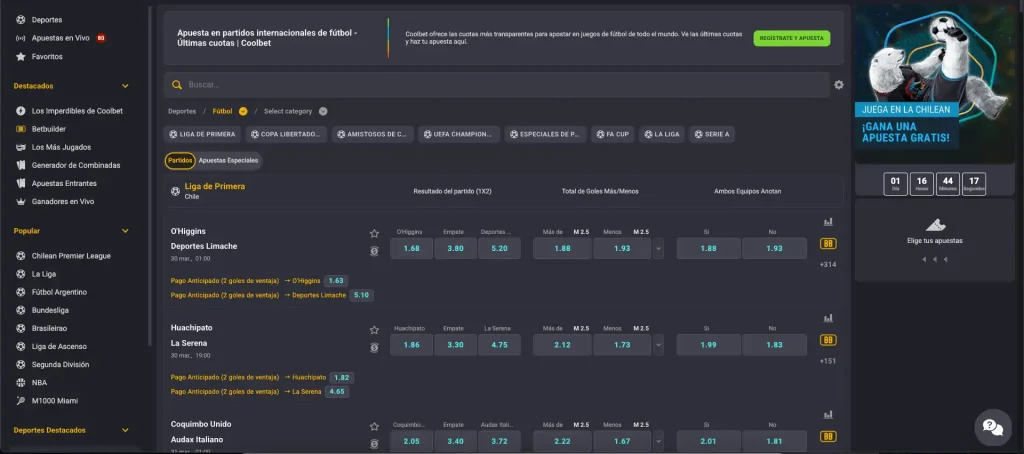Click the icon under O'Higgins favorite star
This screenshot has width=1024, height=454.
tap(374, 251)
